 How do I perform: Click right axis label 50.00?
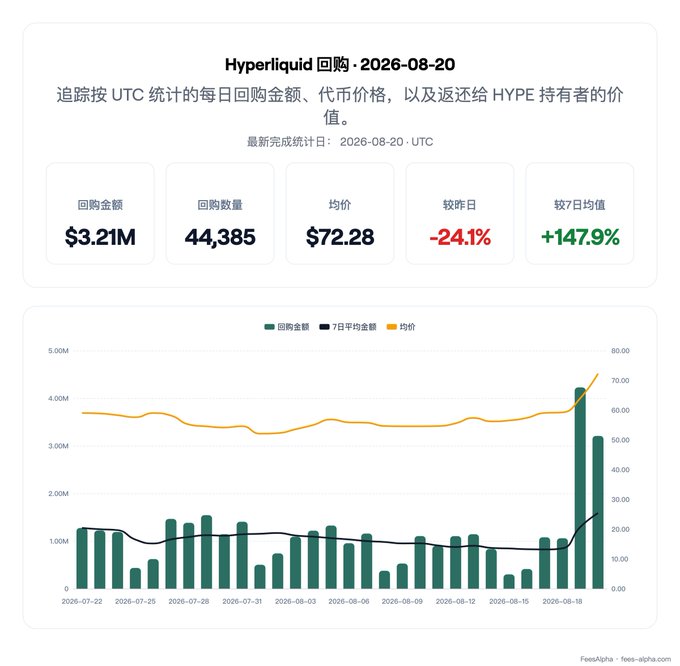coord(620,440)
